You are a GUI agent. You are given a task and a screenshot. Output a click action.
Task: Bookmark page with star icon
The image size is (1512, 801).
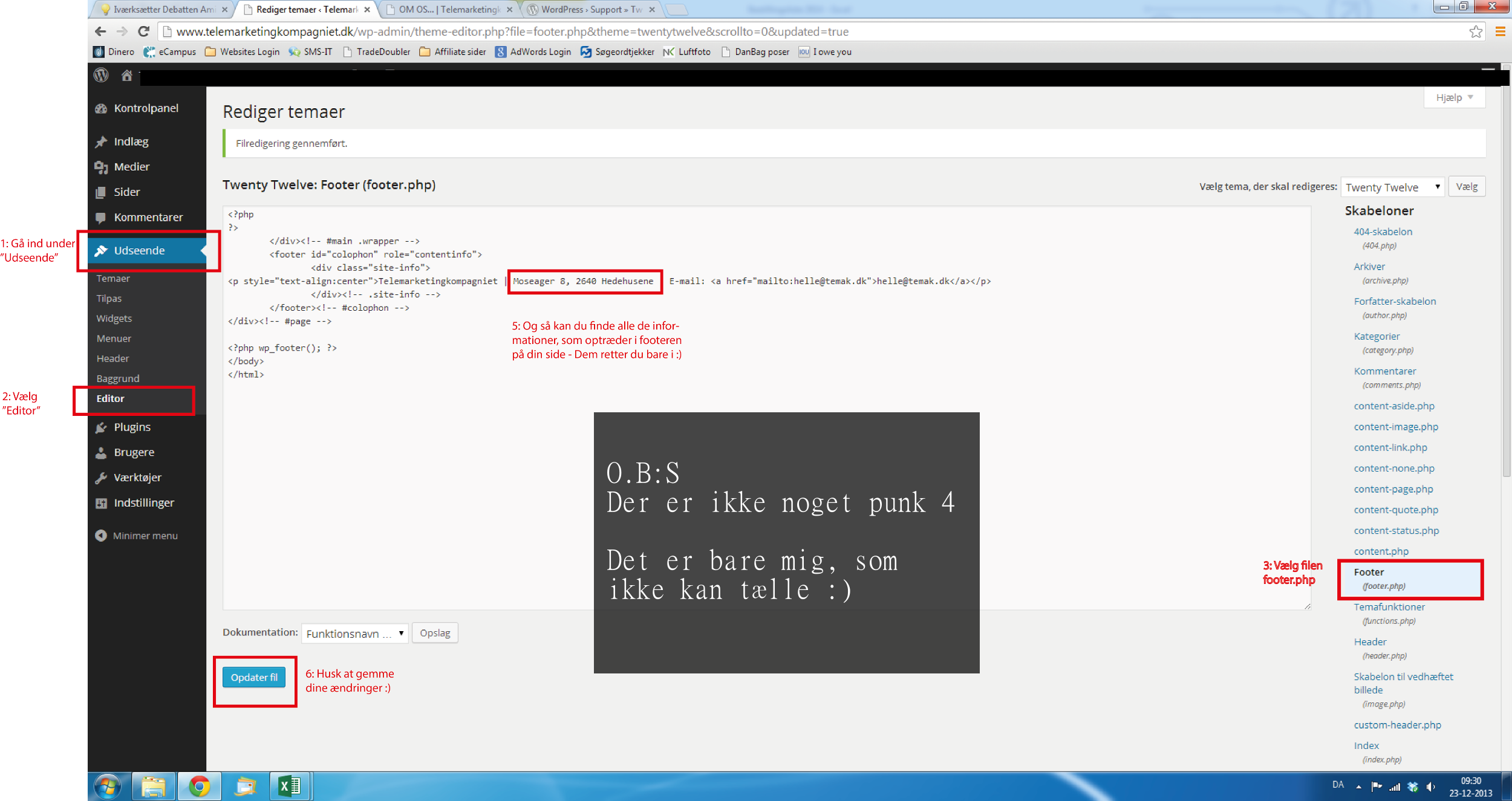coord(1476,31)
